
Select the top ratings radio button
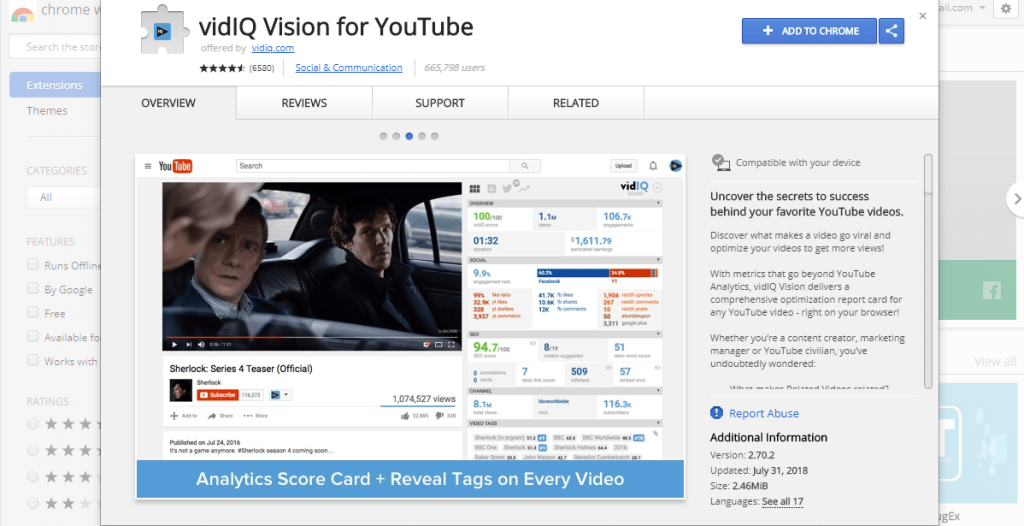pos(33,424)
